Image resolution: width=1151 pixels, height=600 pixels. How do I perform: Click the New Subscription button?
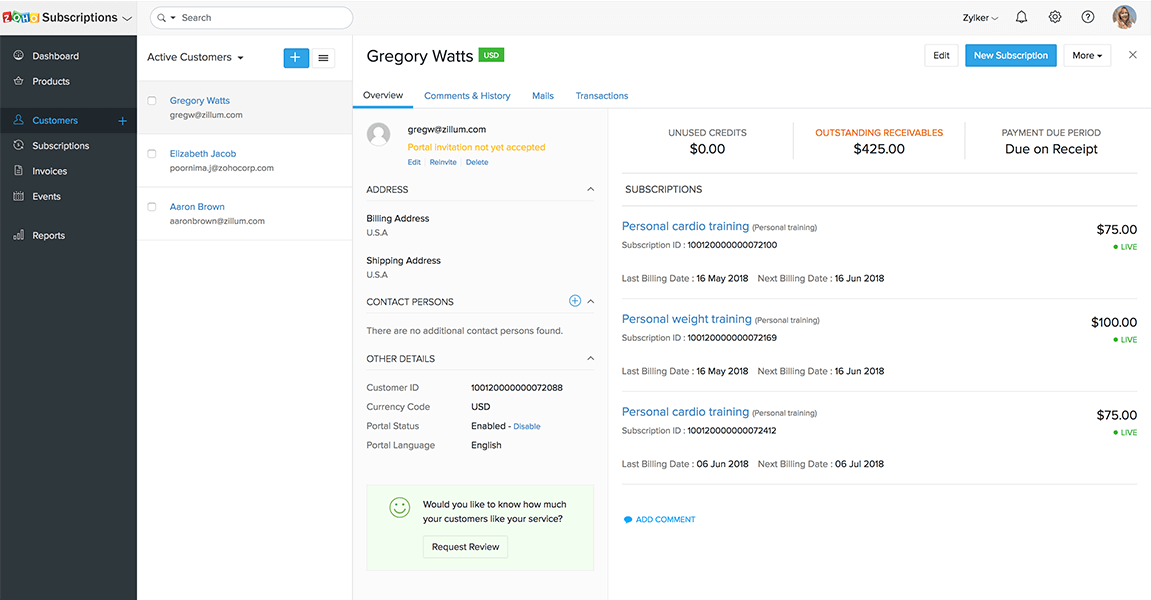click(1010, 55)
